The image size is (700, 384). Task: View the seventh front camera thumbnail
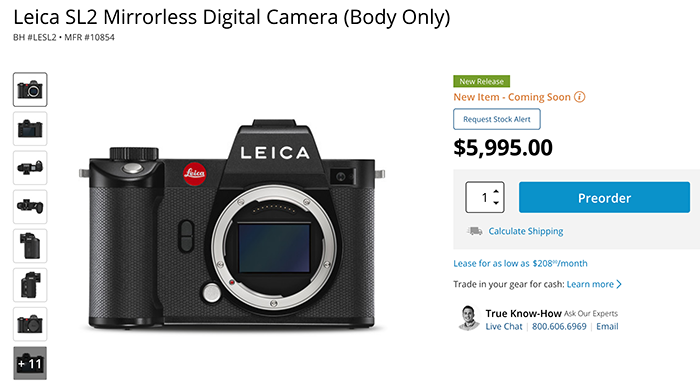[x=30, y=324]
